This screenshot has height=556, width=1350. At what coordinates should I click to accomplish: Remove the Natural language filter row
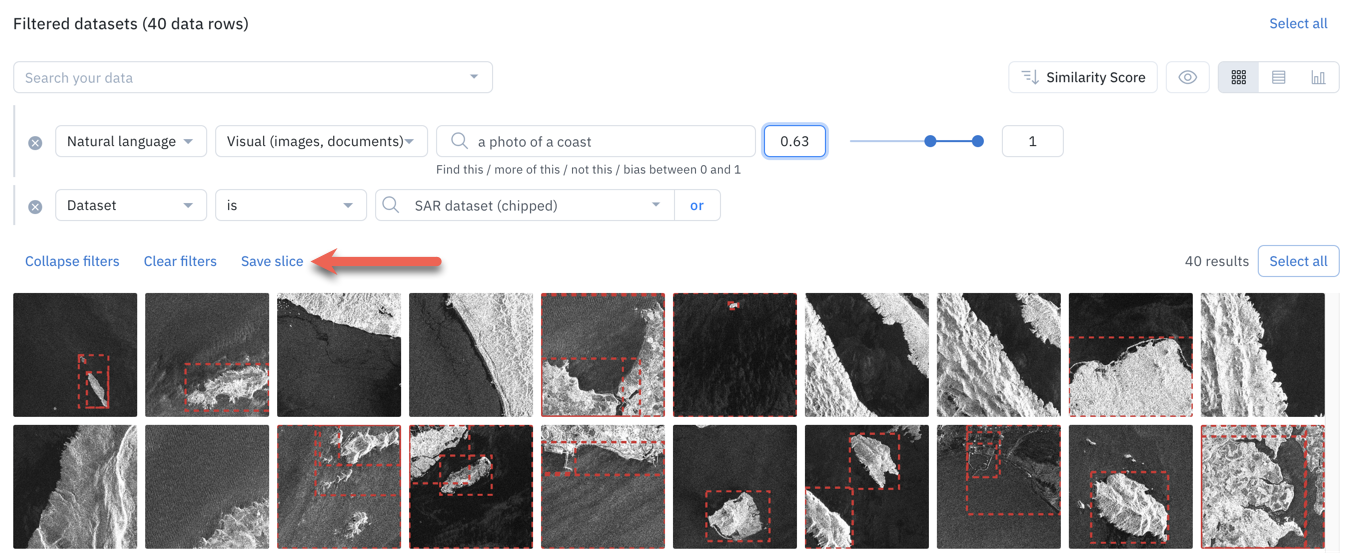[x=35, y=143]
